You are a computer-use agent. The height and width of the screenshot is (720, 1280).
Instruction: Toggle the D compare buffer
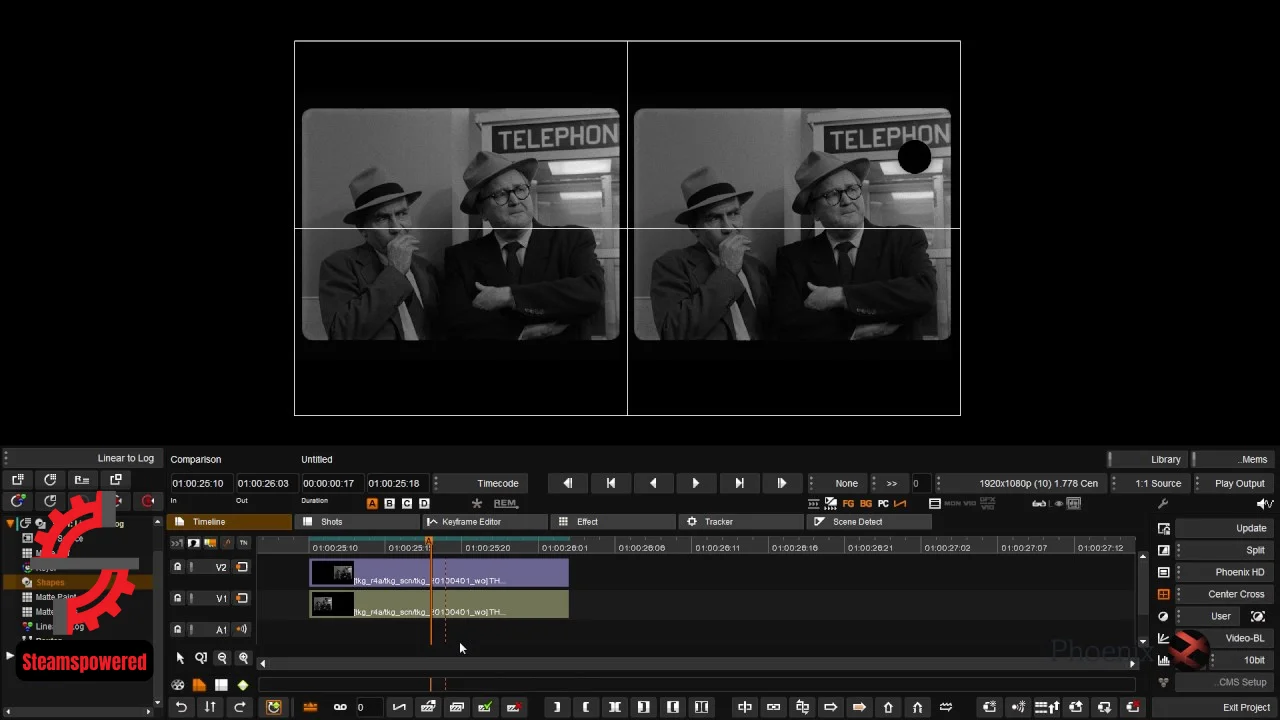click(424, 503)
